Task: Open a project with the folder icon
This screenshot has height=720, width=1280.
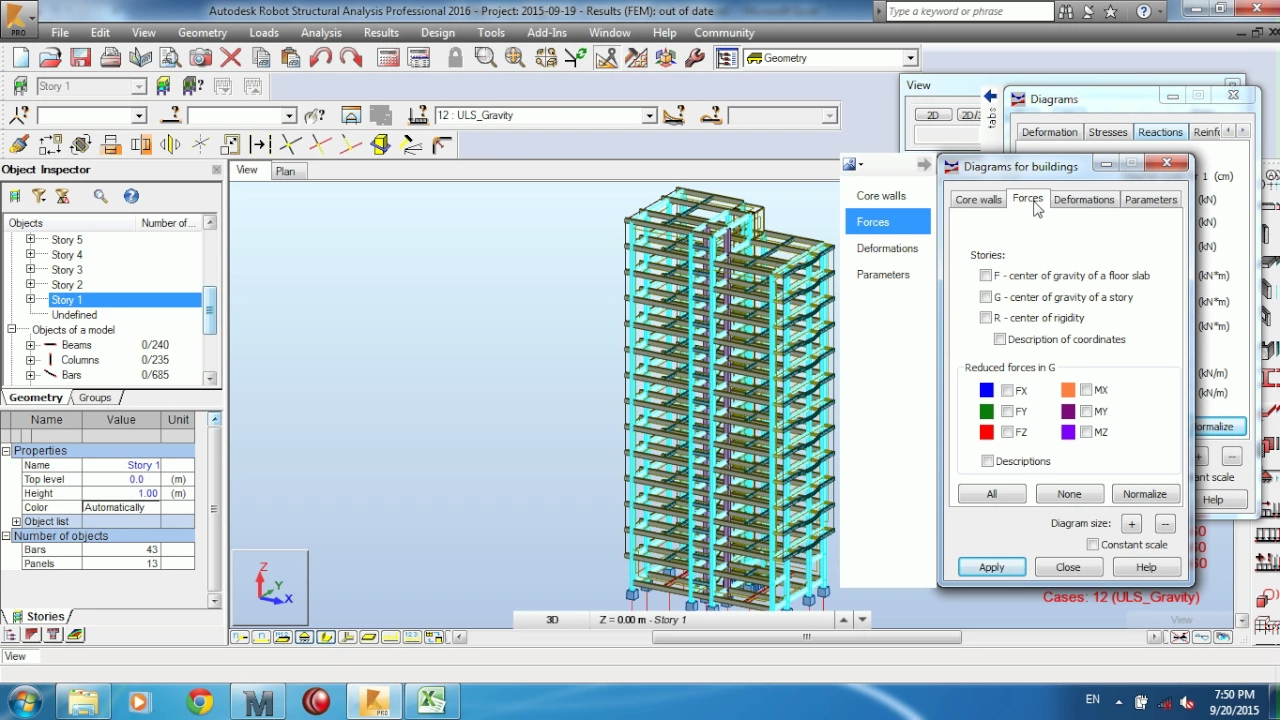Action: [x=50, y=58]
